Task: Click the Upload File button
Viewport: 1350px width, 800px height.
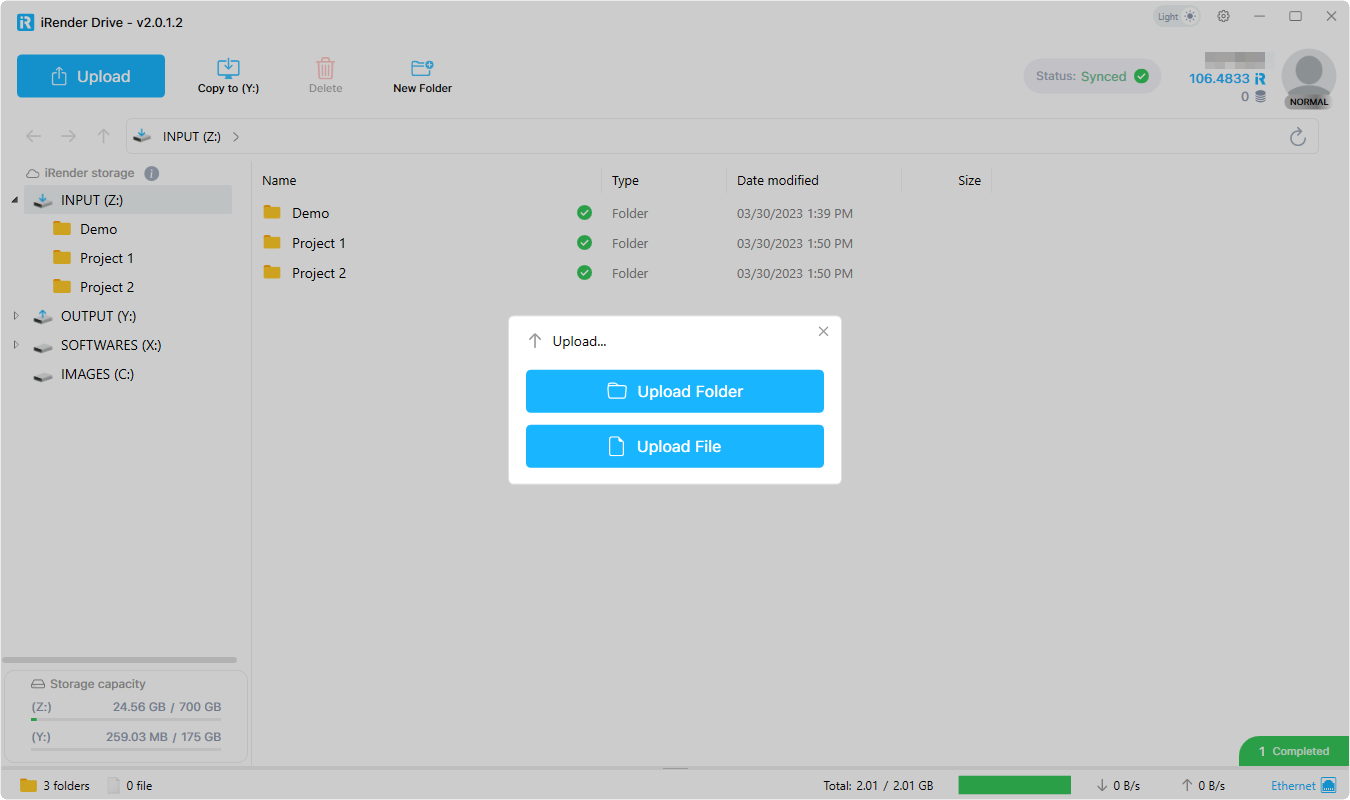Action: pyautogui.click(x=674, y=446)
